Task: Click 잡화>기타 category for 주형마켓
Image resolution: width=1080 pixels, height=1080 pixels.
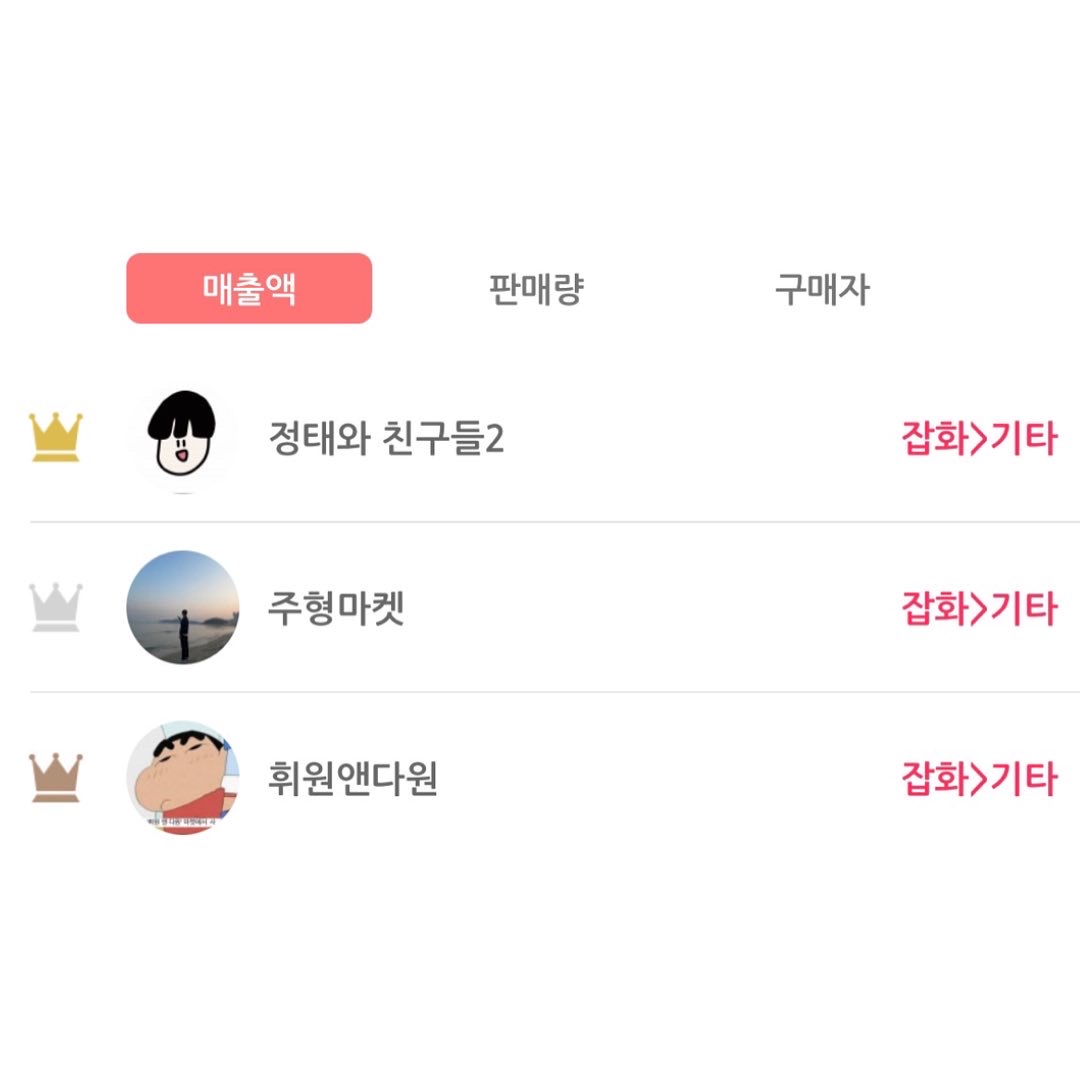Action: [x=979, y=608]
